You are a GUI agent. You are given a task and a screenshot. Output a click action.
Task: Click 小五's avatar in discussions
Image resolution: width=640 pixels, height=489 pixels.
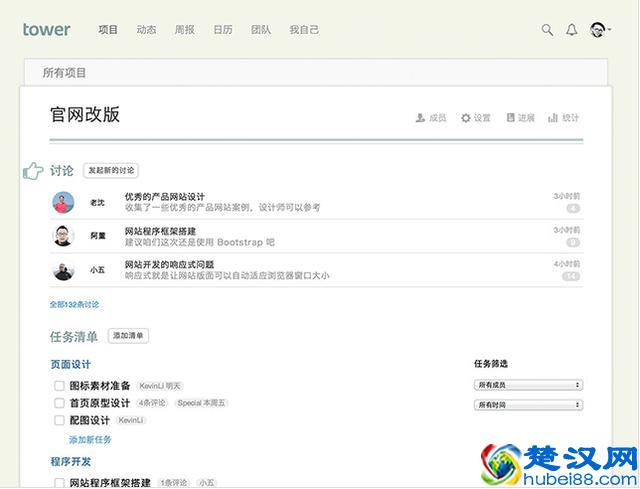[x=63, y=270]
